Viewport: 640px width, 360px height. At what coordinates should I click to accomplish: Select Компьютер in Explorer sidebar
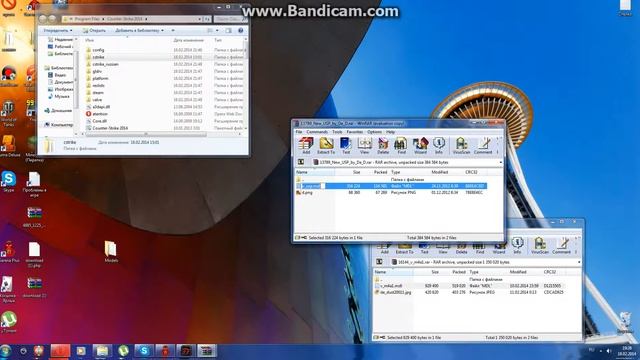tap(58, 124)
